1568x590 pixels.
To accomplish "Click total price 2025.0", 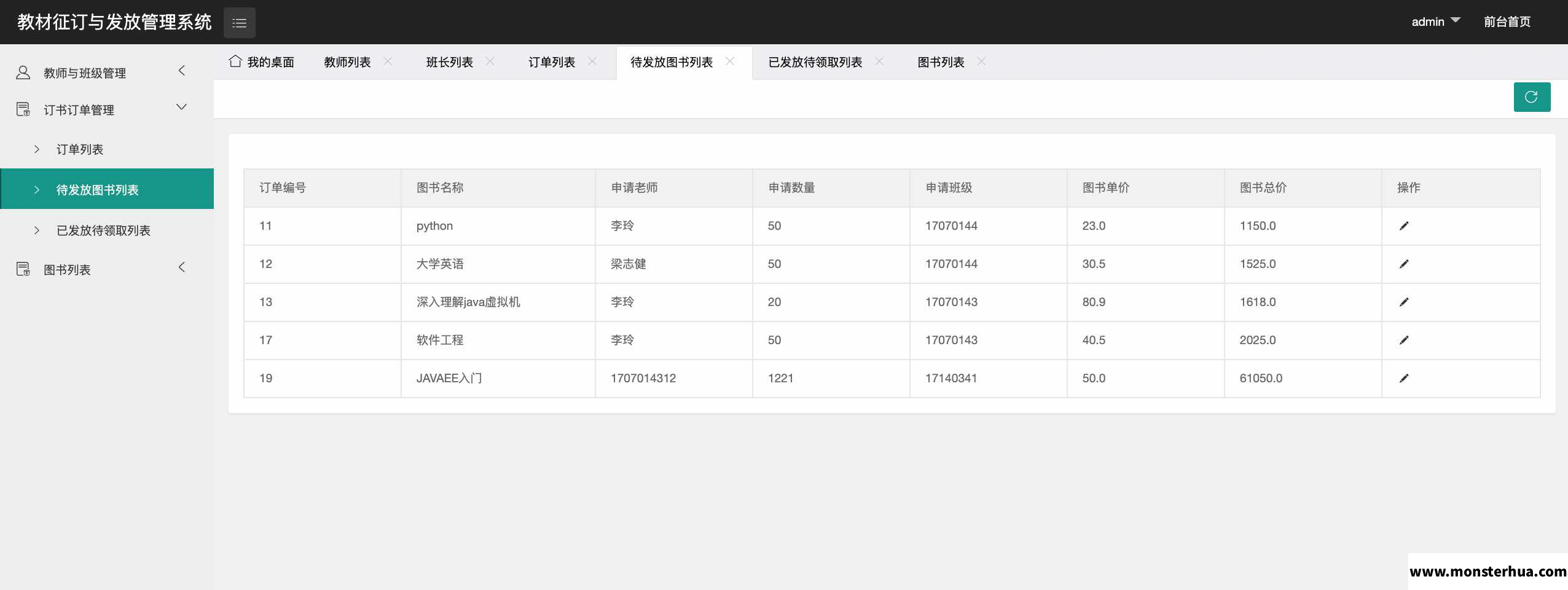I will 1258,340.
